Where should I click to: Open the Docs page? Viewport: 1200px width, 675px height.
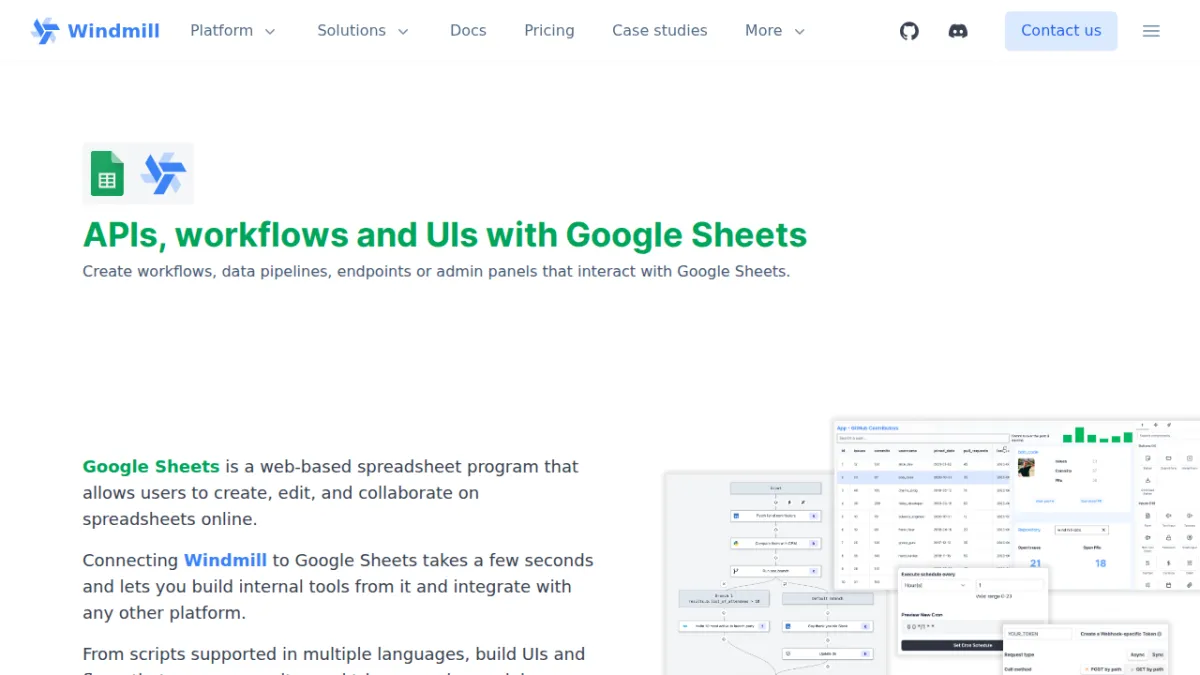[x=468, y=31]
